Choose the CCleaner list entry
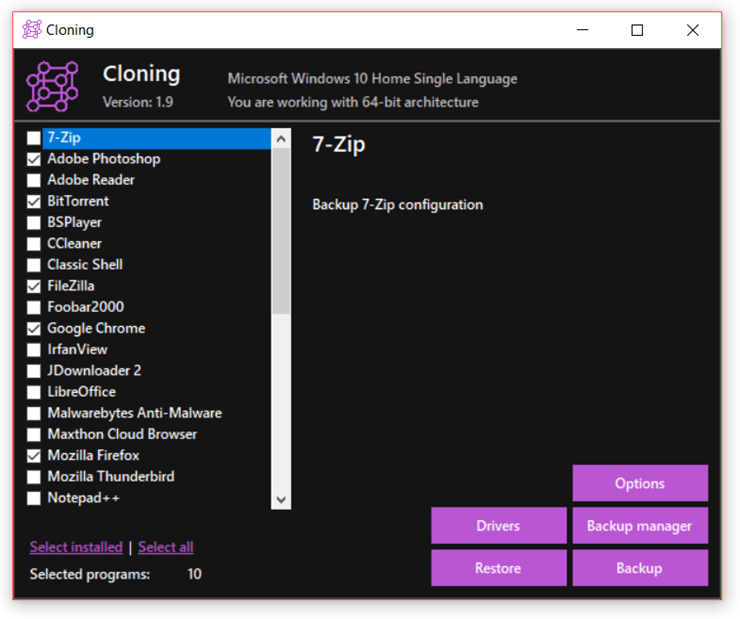 coord(74,243)
